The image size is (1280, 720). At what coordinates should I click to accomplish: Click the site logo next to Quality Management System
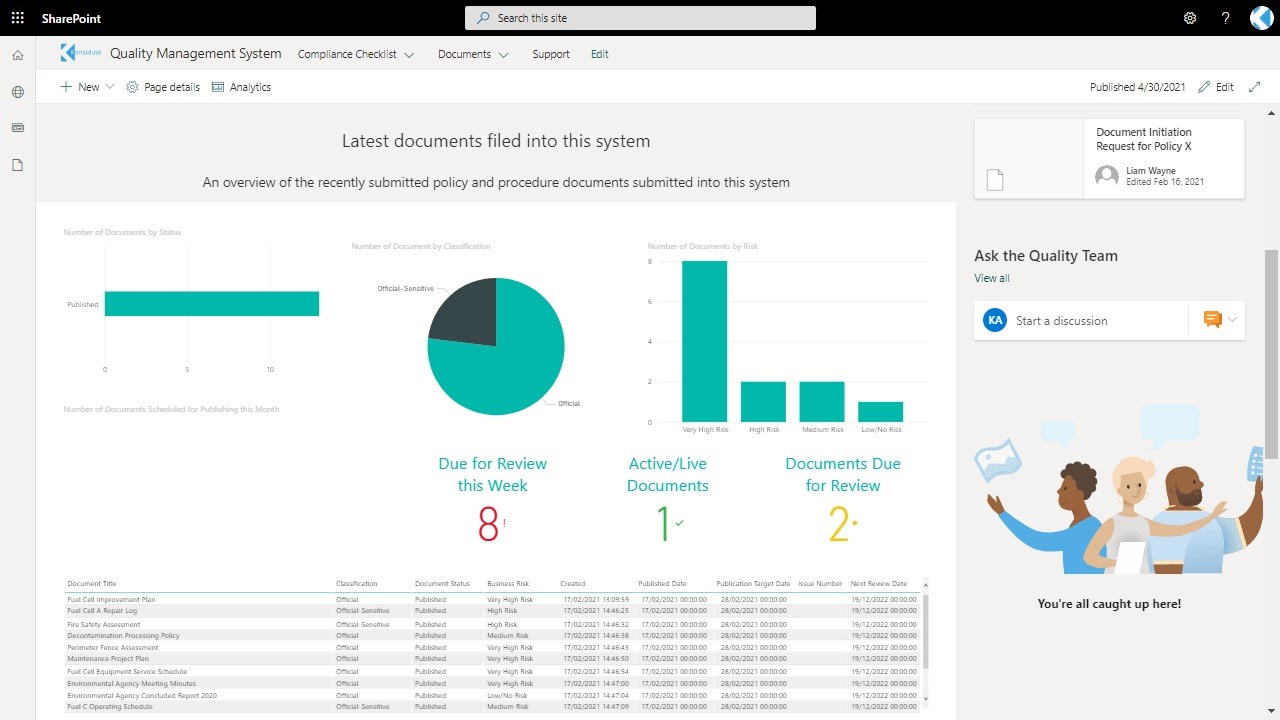coord(81,53)
